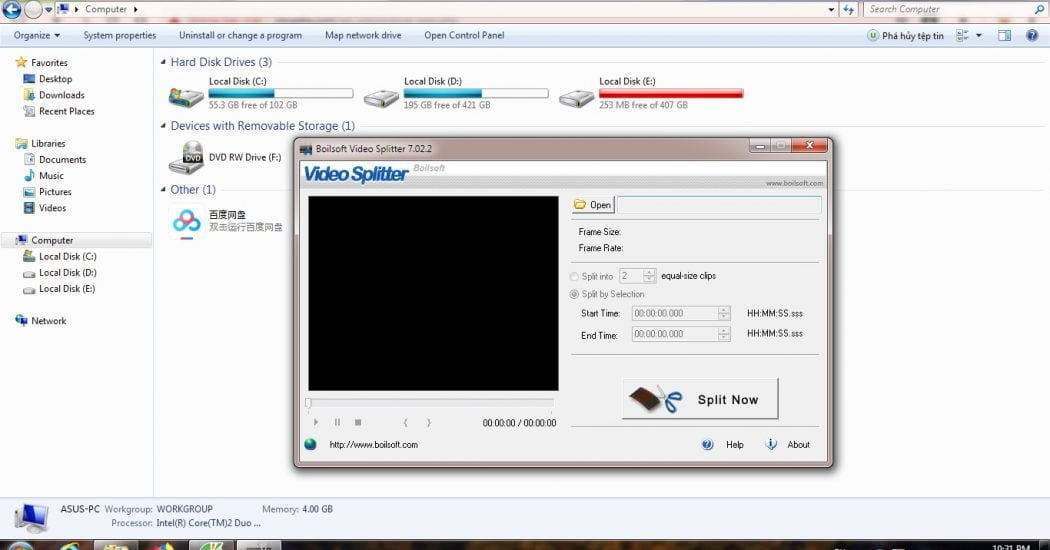Select Local Disk (E:) in the navigation tree
Screen dimensions: 1050x550
67,289
